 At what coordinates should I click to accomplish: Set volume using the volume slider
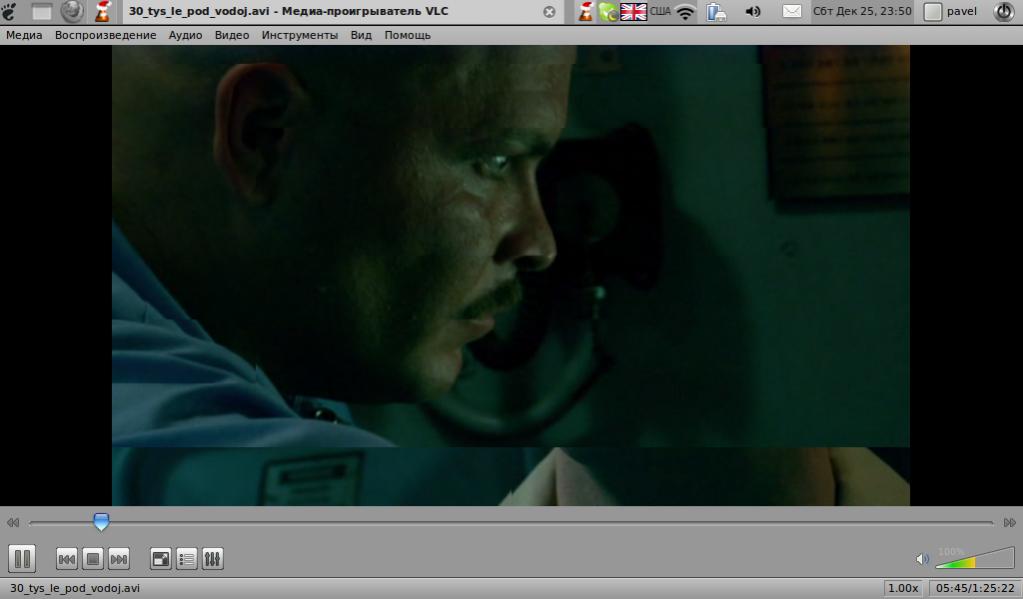[x=975, y=559]
